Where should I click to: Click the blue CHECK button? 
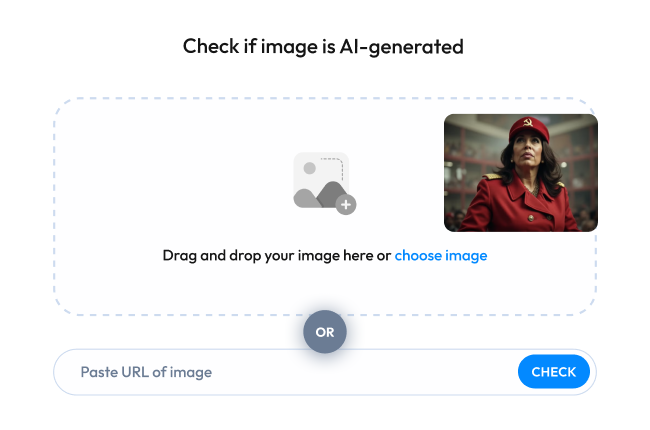(553, 372)
